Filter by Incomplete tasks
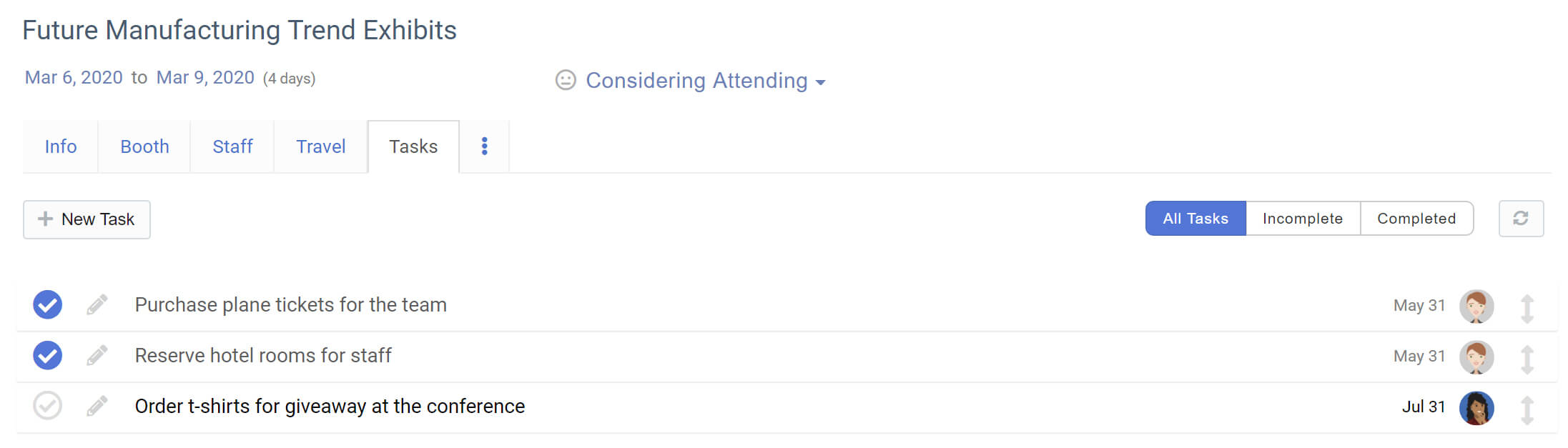The image size is (1568, 448). 1302,219
